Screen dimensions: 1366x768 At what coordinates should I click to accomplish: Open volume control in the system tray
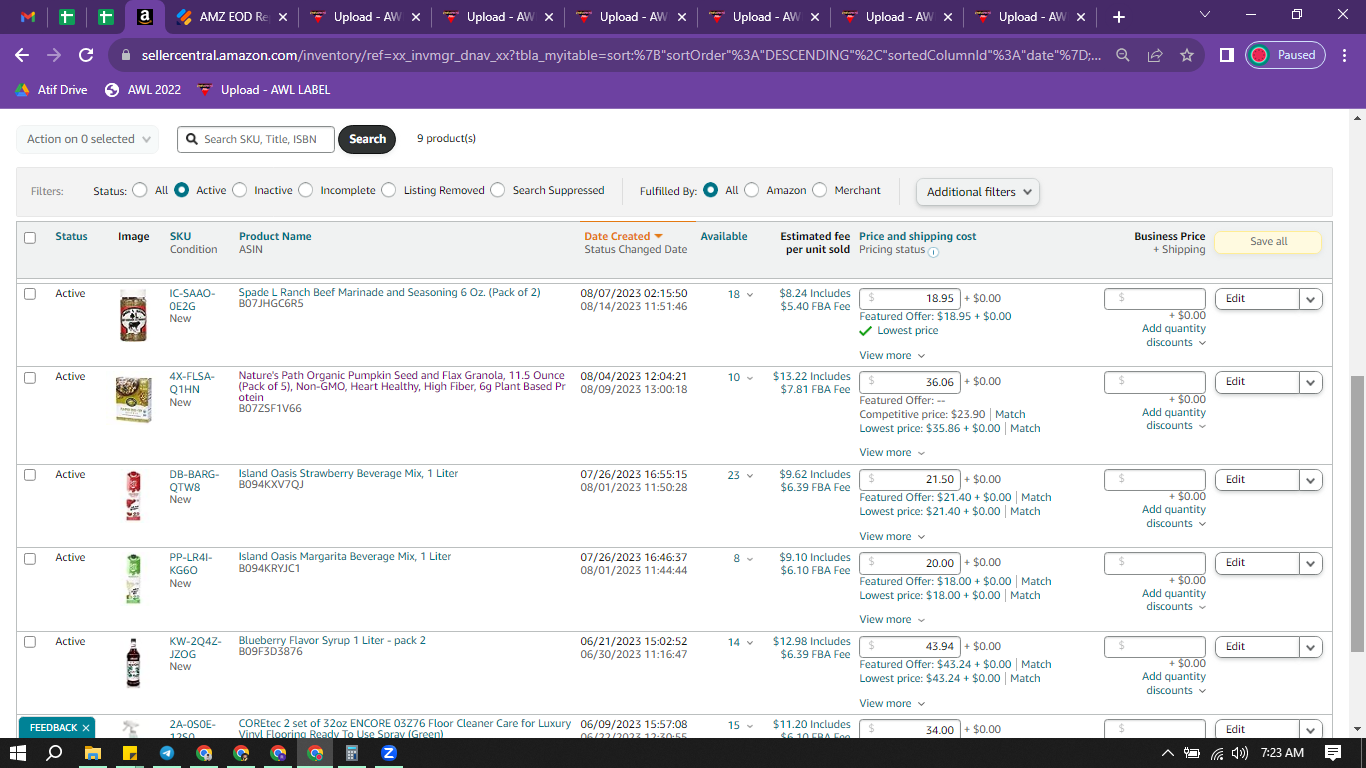point(1240,753)
